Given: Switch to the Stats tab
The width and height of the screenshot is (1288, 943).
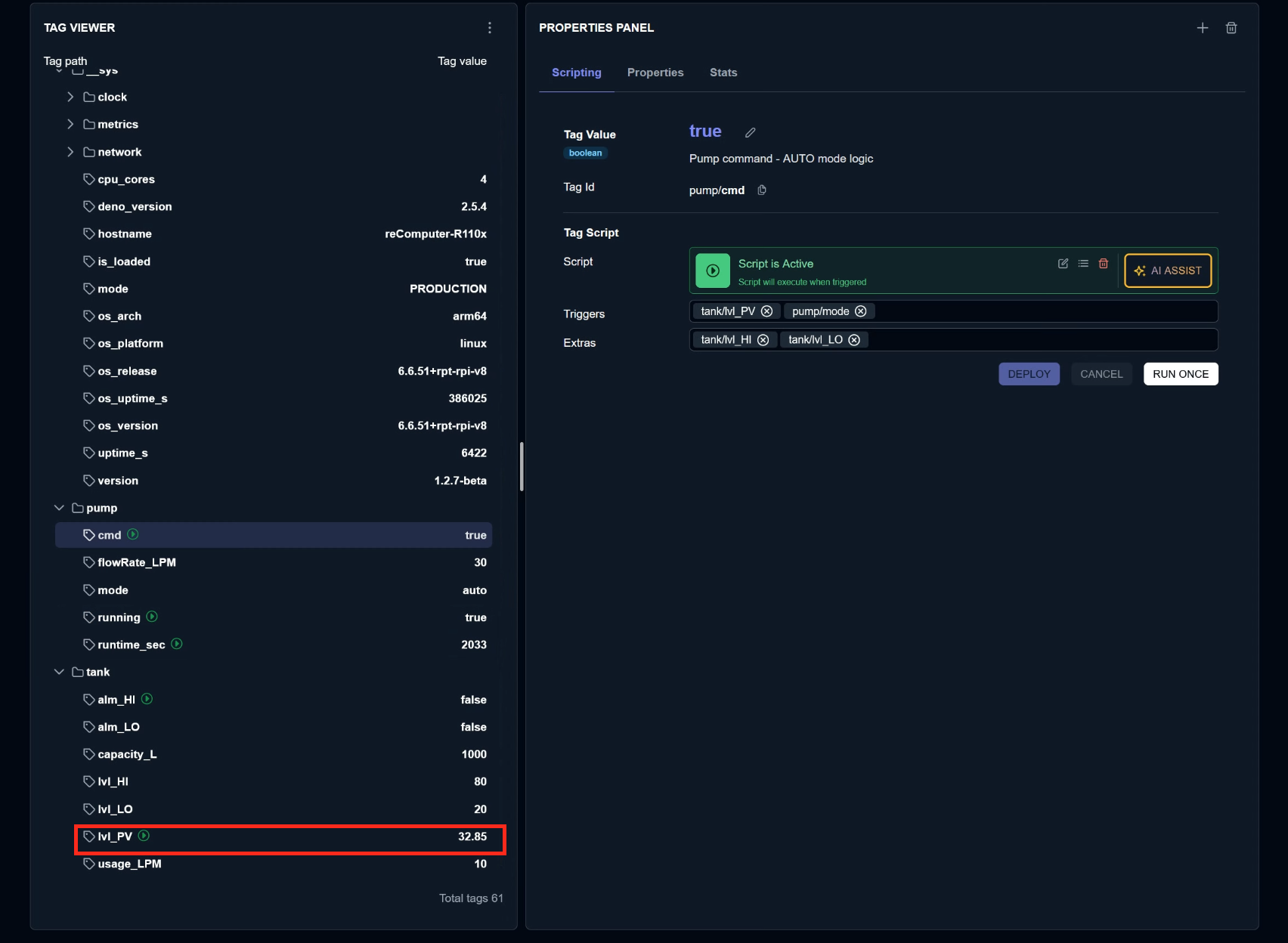Looking at the screenshot, I should pos(723,73).
